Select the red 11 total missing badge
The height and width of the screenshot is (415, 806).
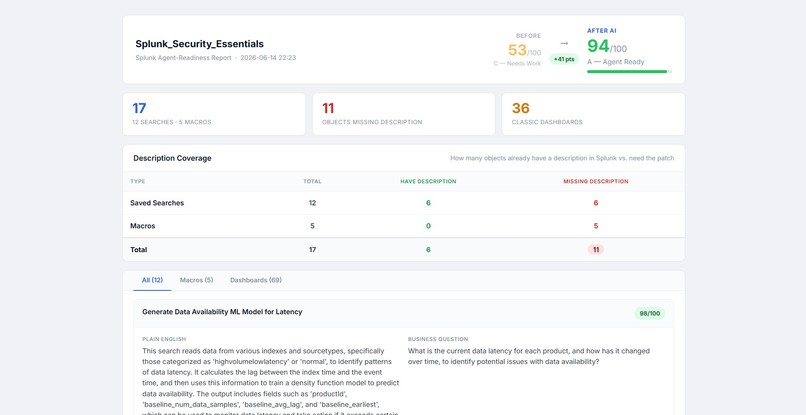click(x=596, y=249)
